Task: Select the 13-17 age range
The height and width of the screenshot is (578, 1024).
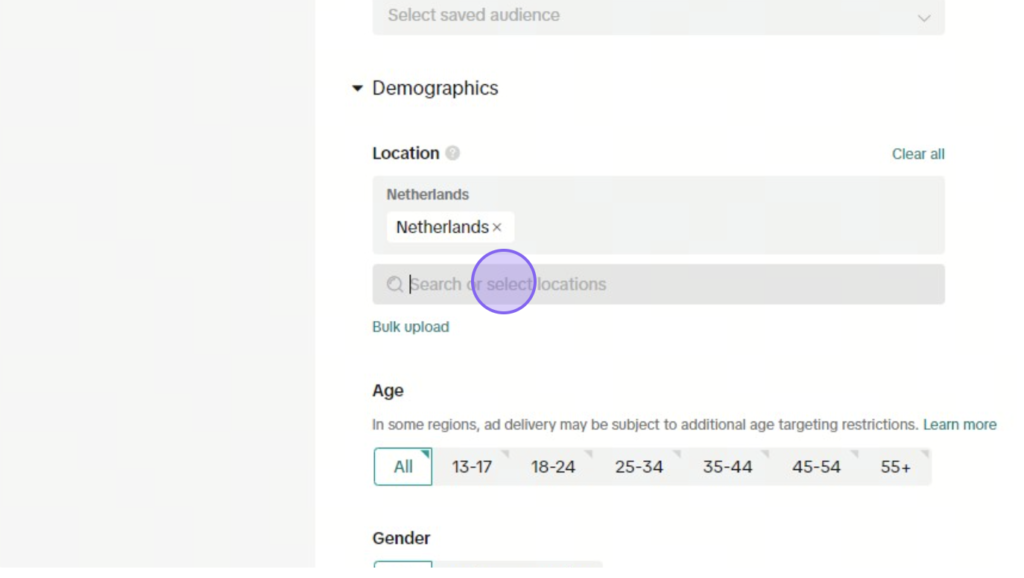Action: pos(472,466)
